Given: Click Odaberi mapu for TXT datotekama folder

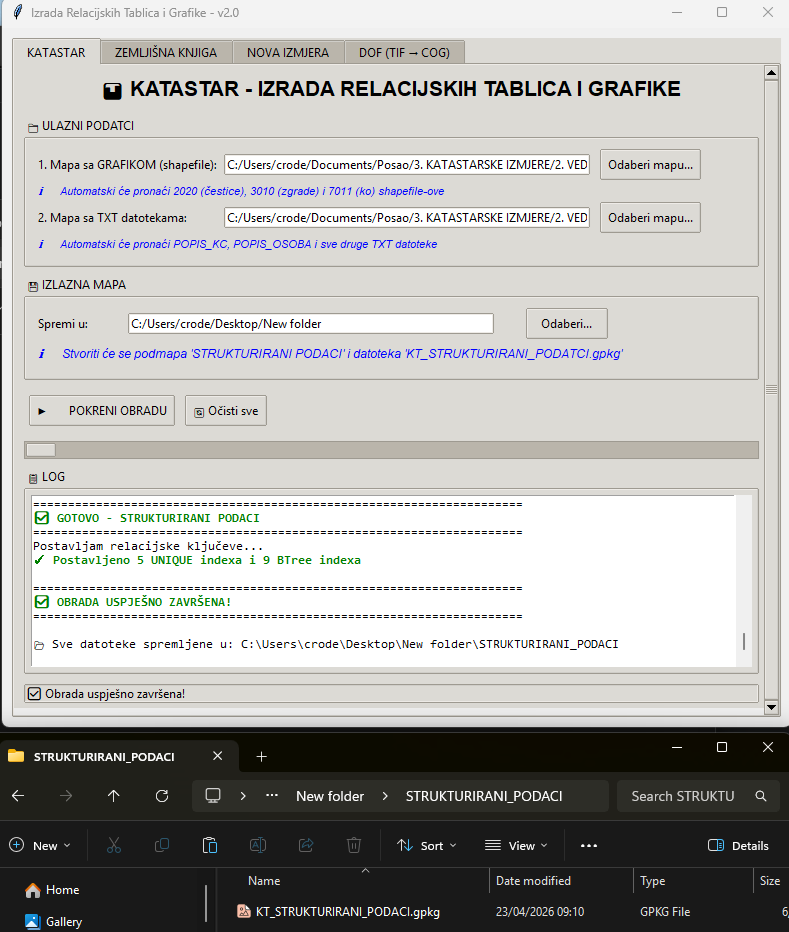Looking at the screenshot, I should [650, 218].
